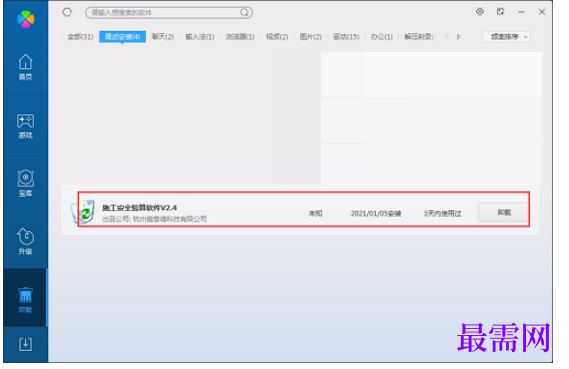Open the 升级 upgrade section in sidebar
Screen dimensions: 569x369
tap(25, 242)
